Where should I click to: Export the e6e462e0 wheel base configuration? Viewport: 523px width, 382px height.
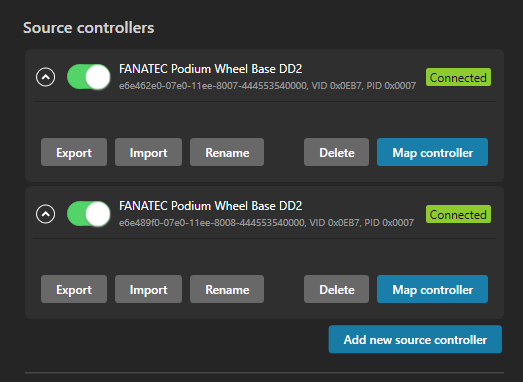(74, 152)
